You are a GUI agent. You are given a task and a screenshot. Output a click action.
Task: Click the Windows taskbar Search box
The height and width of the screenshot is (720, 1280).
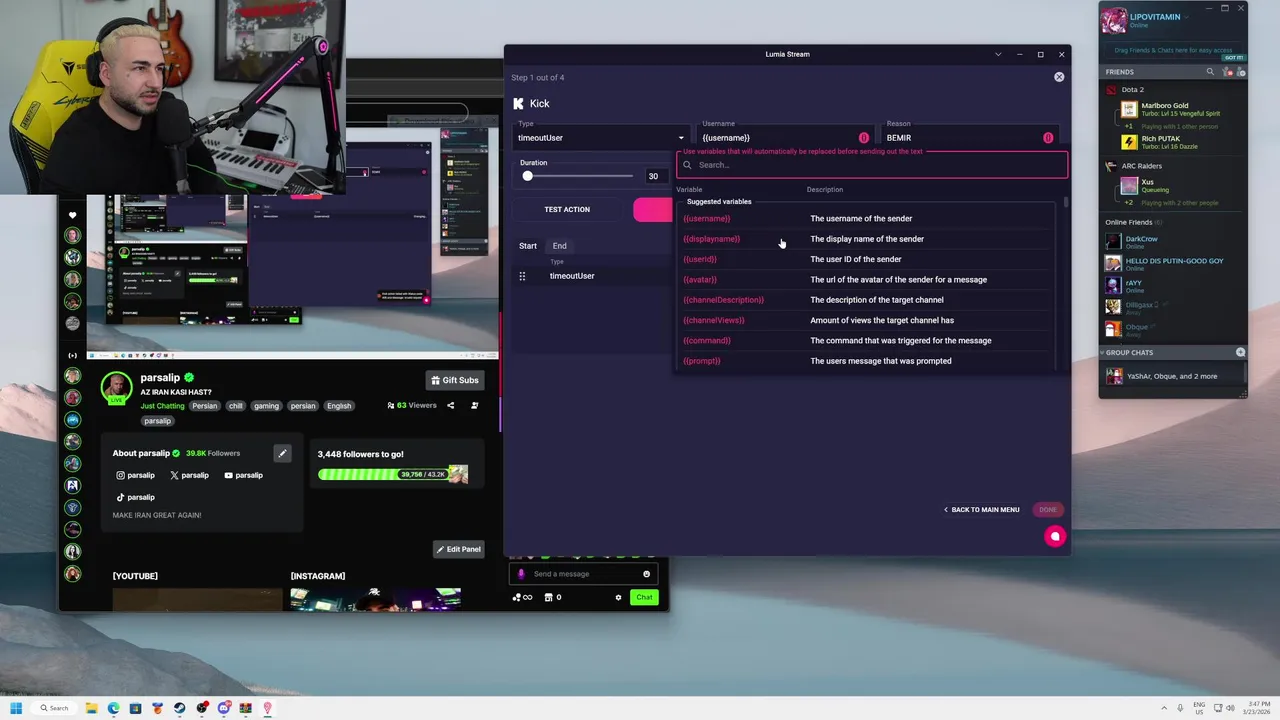[54, 708]
